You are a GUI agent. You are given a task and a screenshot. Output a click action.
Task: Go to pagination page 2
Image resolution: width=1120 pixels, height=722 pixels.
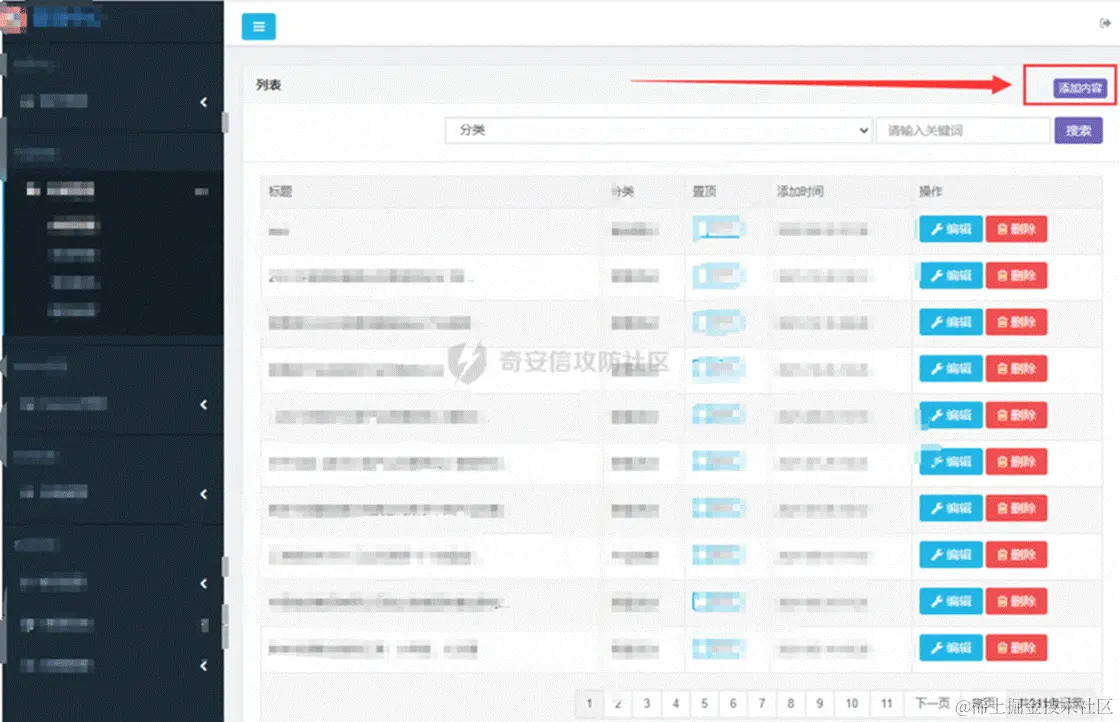(618, 703)
